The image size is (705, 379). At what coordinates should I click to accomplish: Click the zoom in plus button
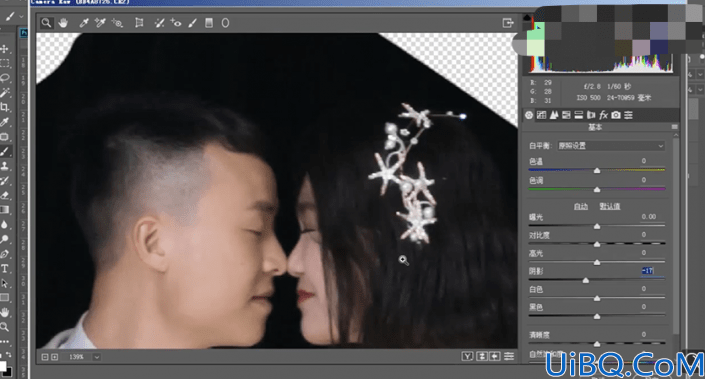pyautogui.click(x=54, y=357)
